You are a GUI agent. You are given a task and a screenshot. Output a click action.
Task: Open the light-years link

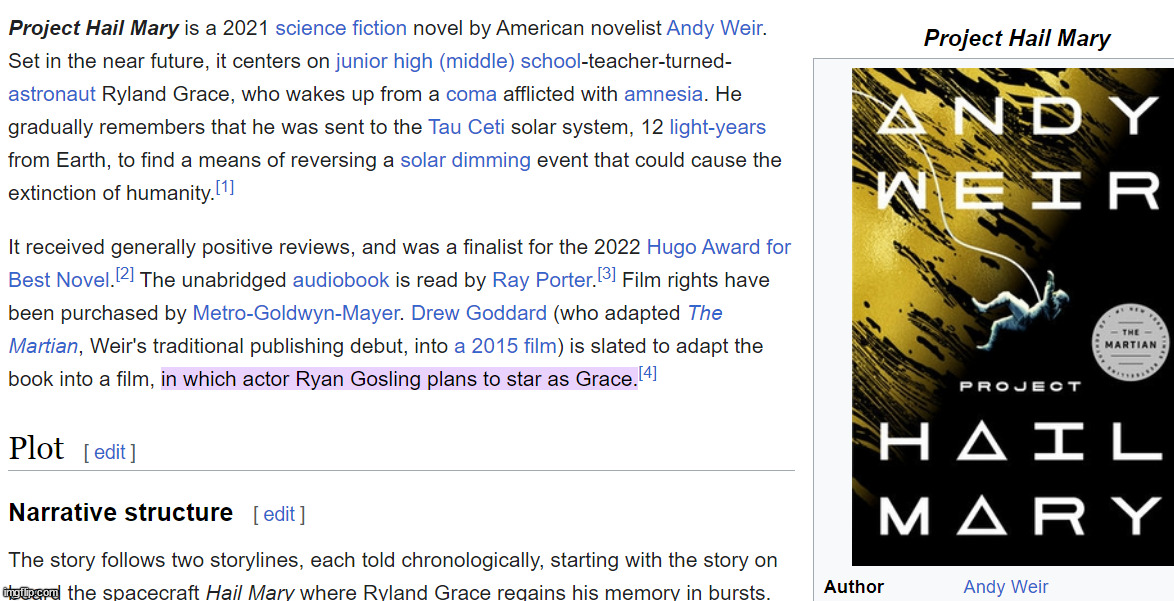[717, 126]
